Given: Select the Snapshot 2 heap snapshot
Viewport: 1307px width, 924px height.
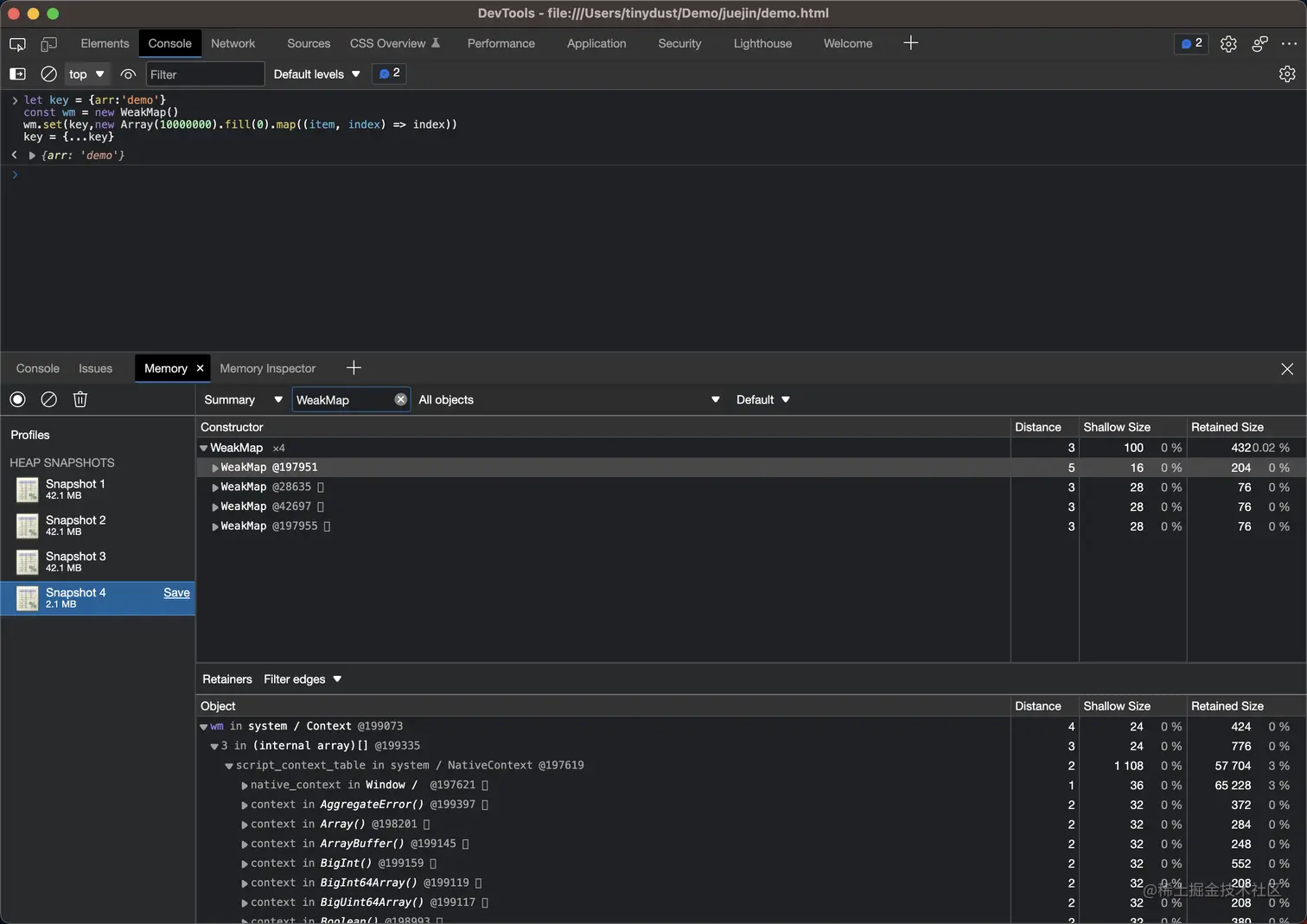Looking at the screenshot, I should [98, 526].
